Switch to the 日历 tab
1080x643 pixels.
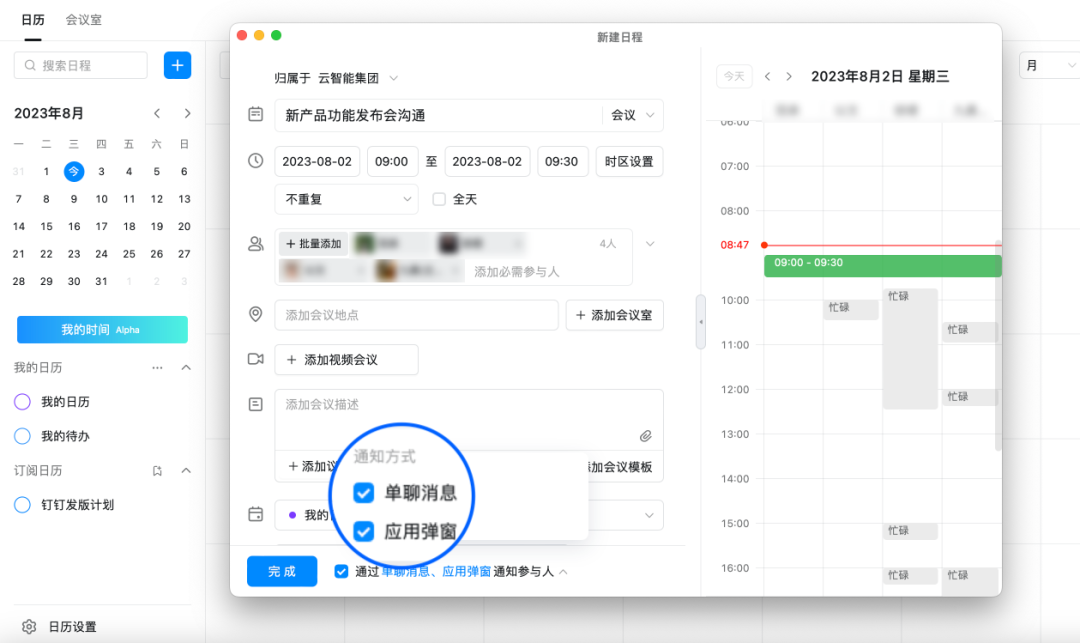click(32, 20)
